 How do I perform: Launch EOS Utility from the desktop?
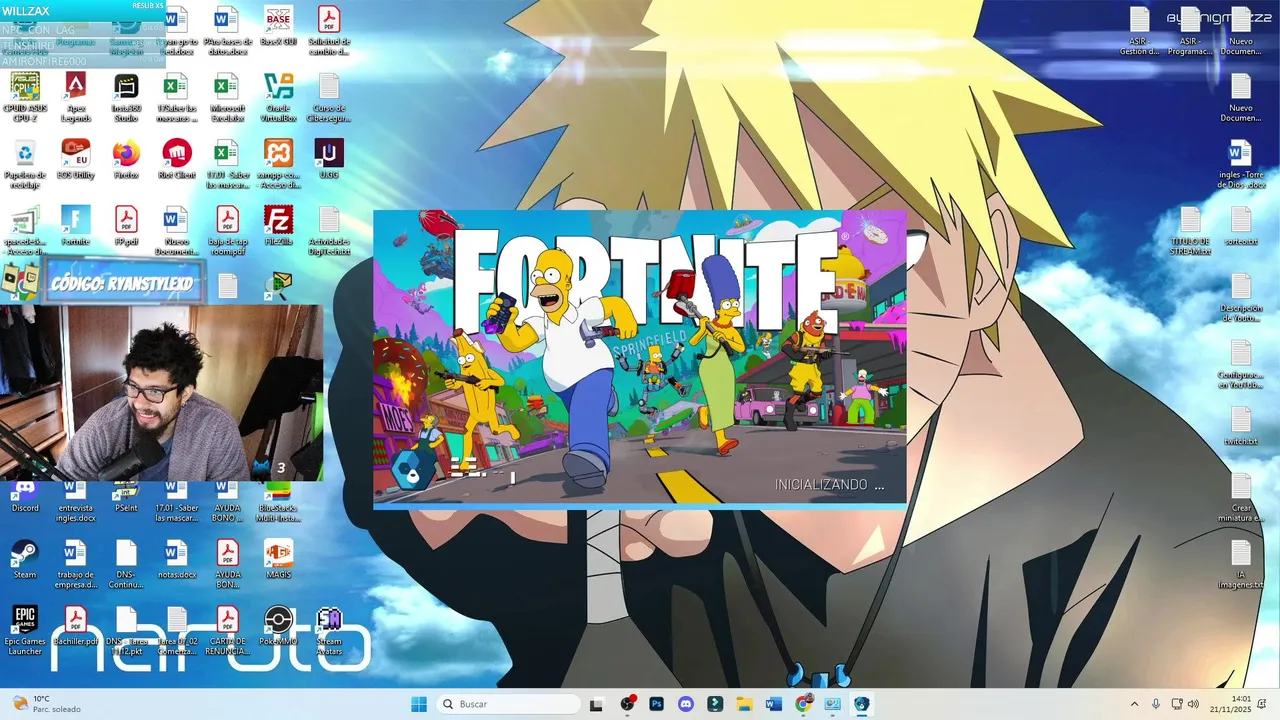click(x=75, y=160)
